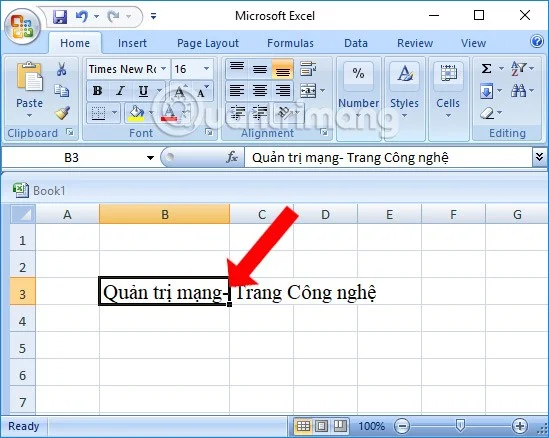
Task: Click the Save floppy disk icon
Action: [60, 16]
